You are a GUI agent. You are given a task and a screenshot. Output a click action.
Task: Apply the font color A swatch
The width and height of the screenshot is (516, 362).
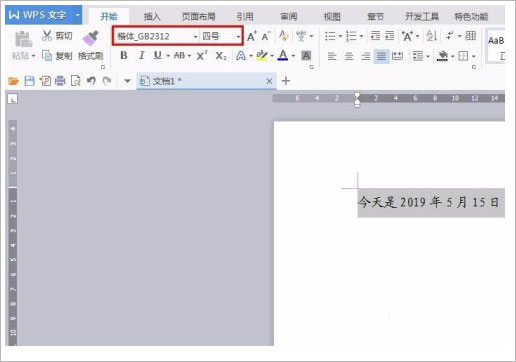point(283,55)
